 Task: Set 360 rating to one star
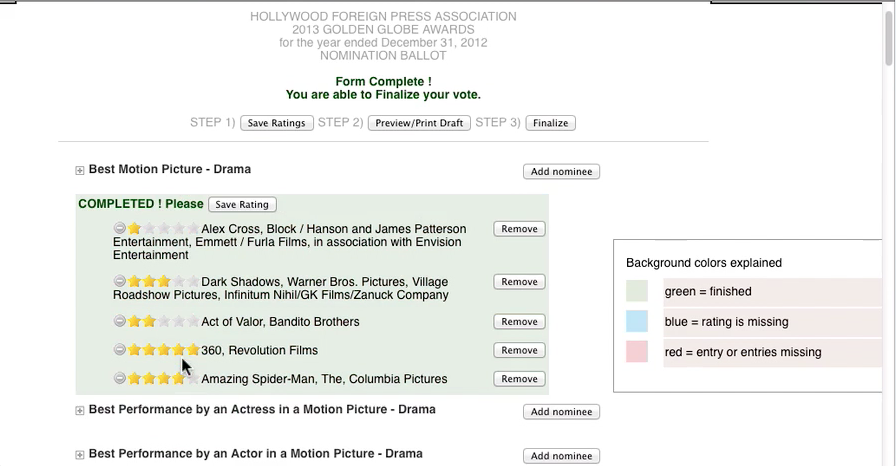click(134, 350)
